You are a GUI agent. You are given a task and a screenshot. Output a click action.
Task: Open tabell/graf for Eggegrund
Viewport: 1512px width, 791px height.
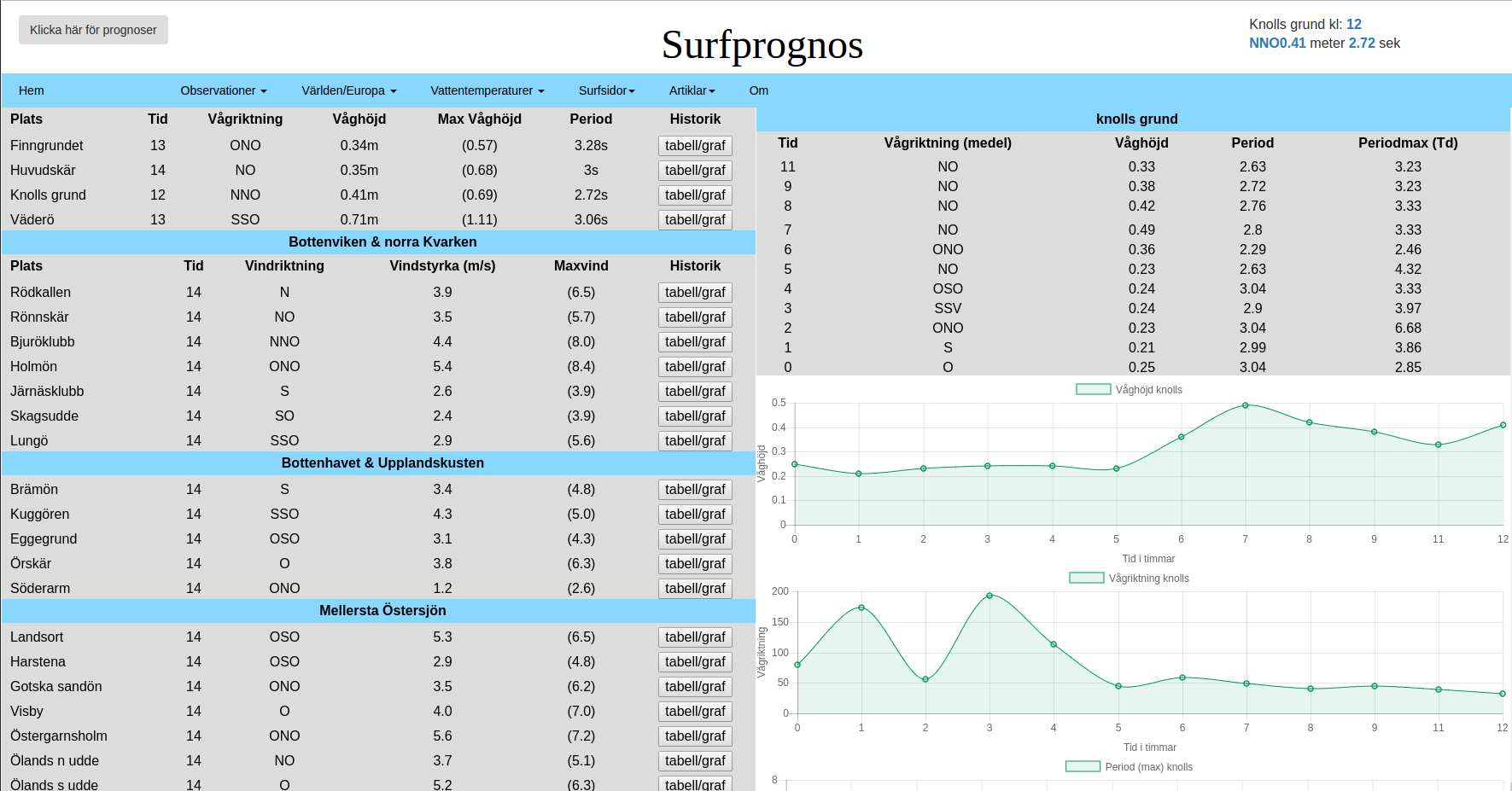click(695, 539)
